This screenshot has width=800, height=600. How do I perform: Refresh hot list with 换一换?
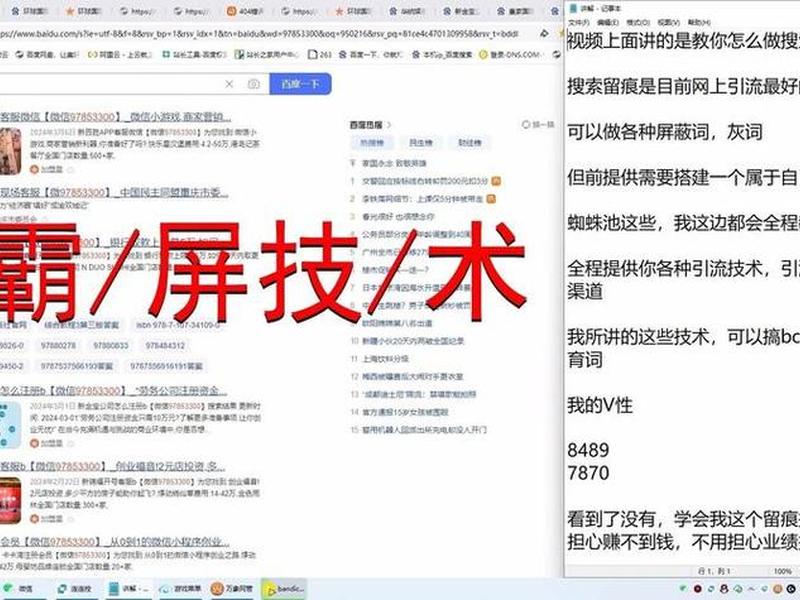pyautogui.click(x=538, y=124)
